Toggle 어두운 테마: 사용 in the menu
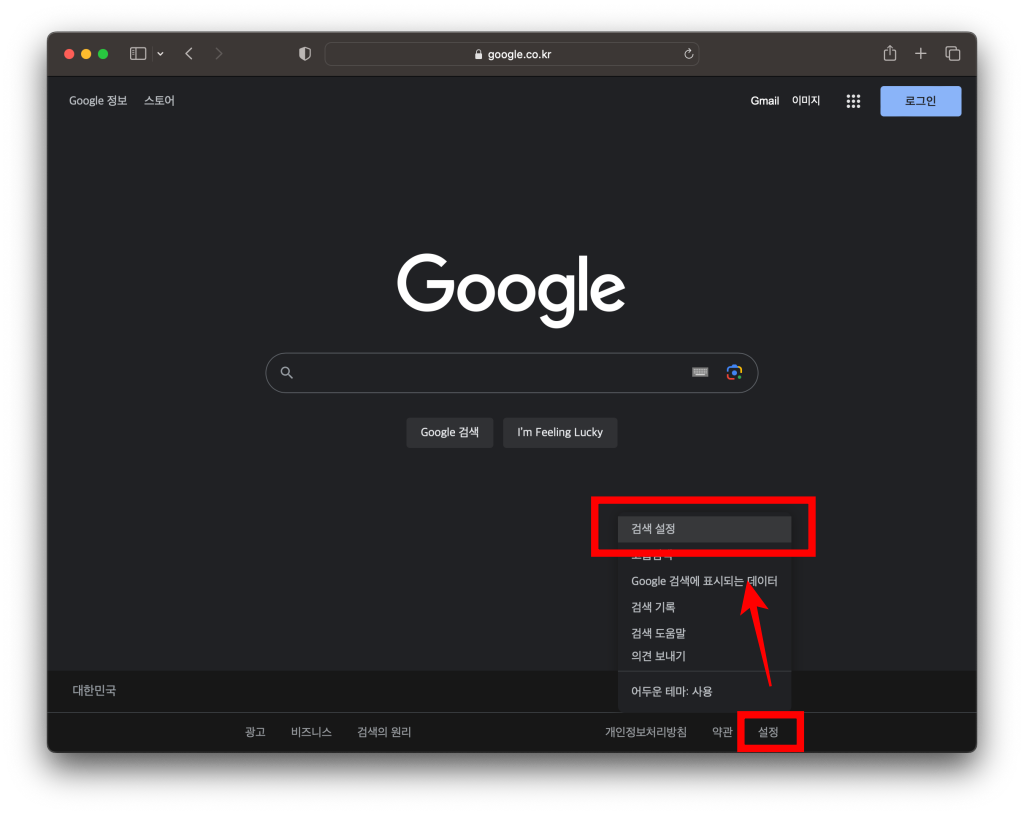1024x815 pixels. point(704,692)
